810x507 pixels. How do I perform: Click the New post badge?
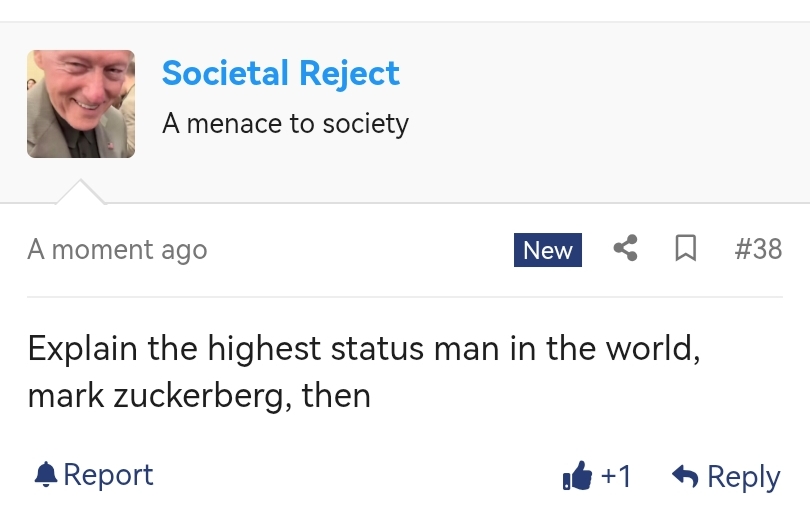click(548, 250)
